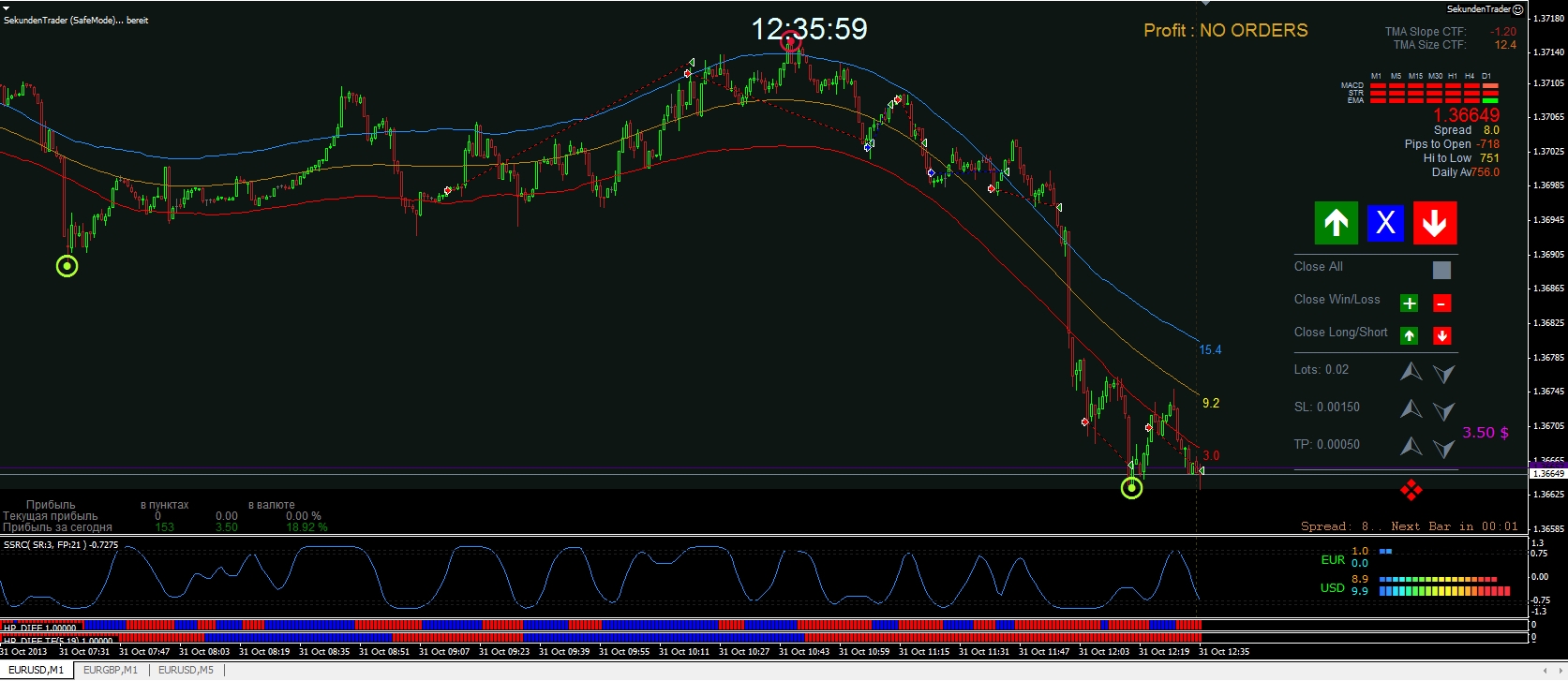Click the blue 15.4 band label
Image resolution: width=1568 pixels, height=681 pixels.
pyautogui.click(x=1210, y=350)
